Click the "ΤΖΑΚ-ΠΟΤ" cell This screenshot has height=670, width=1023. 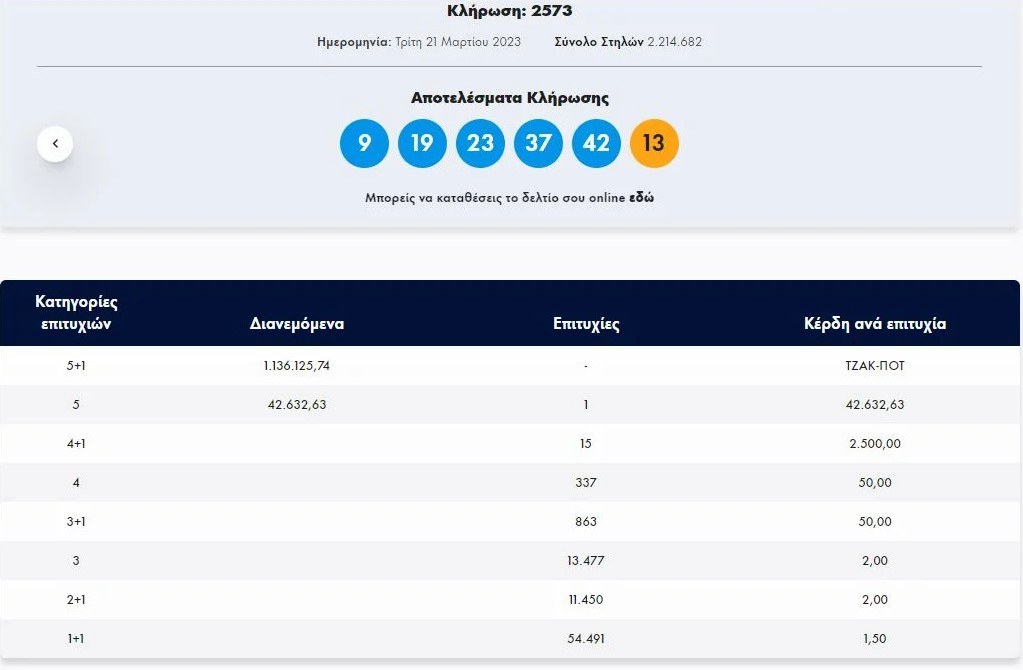[x=875, y=365]
